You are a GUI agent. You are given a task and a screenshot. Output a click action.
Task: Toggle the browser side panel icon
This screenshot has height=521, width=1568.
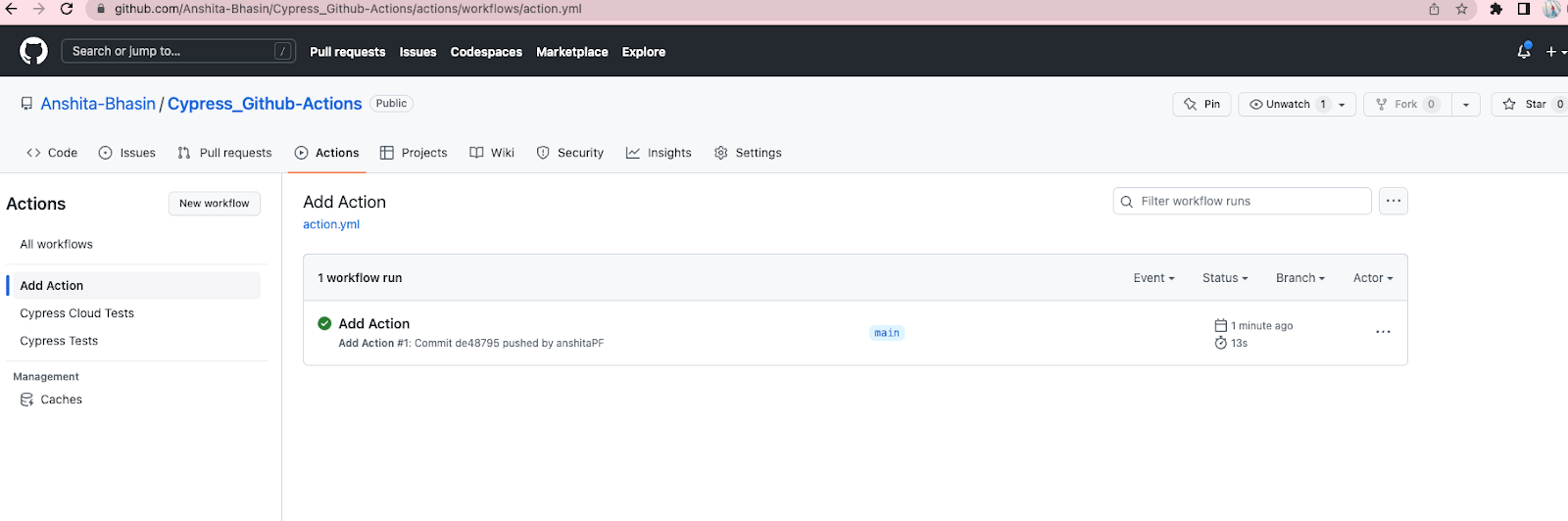(x=1523, y=9)
